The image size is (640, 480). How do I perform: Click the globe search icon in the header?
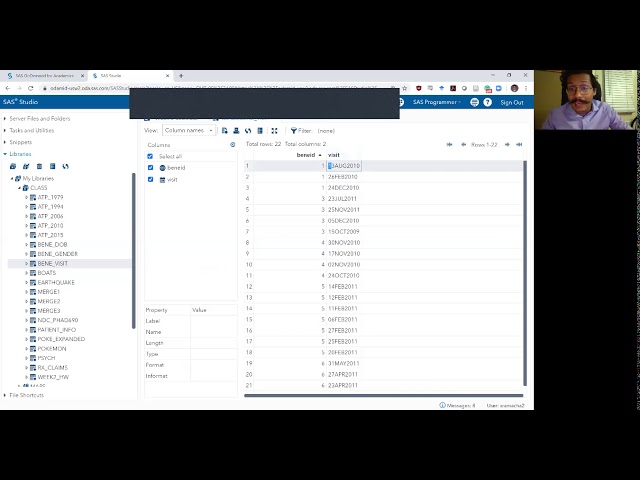[402, 102]
